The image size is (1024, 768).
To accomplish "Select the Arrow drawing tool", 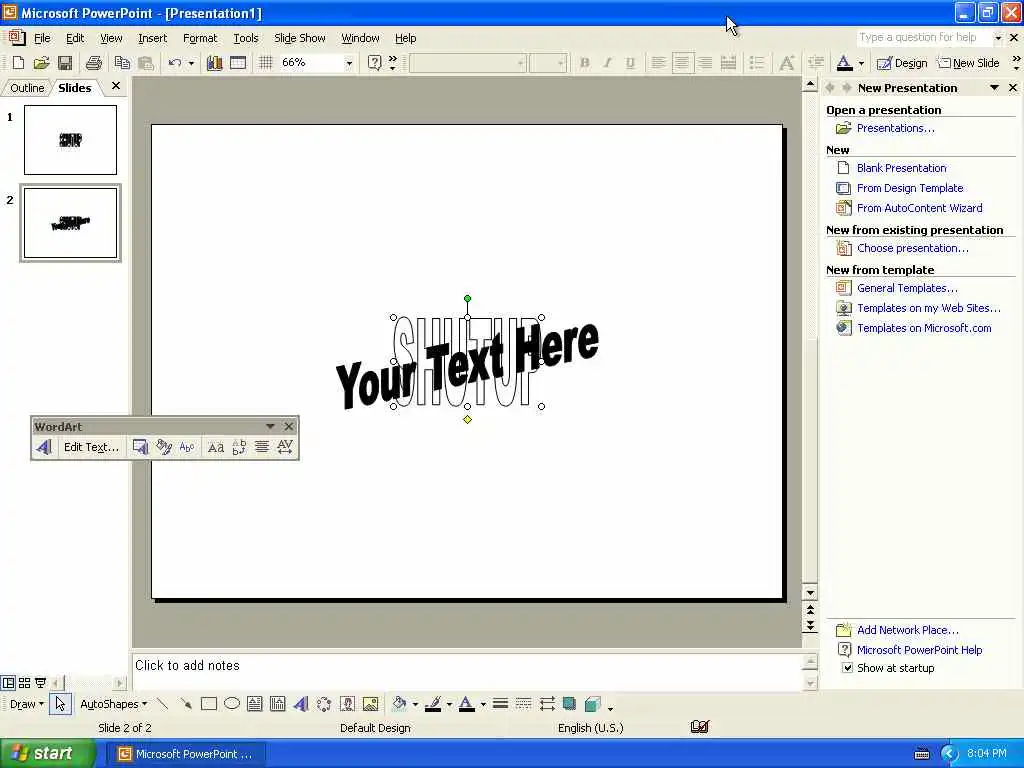I will coord(185,704).
